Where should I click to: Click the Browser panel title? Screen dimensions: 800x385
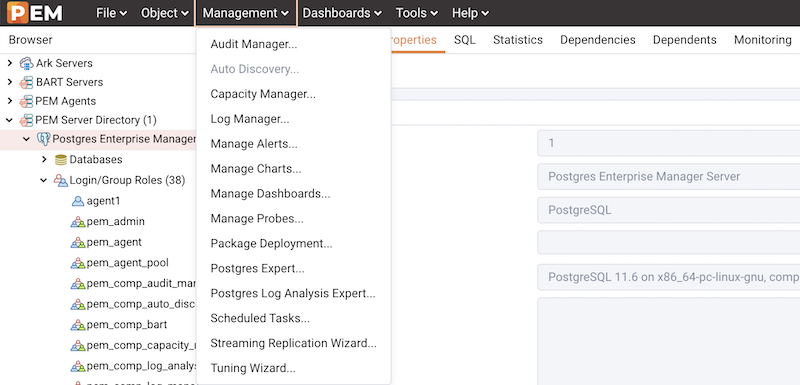click(x=31, y=40)
